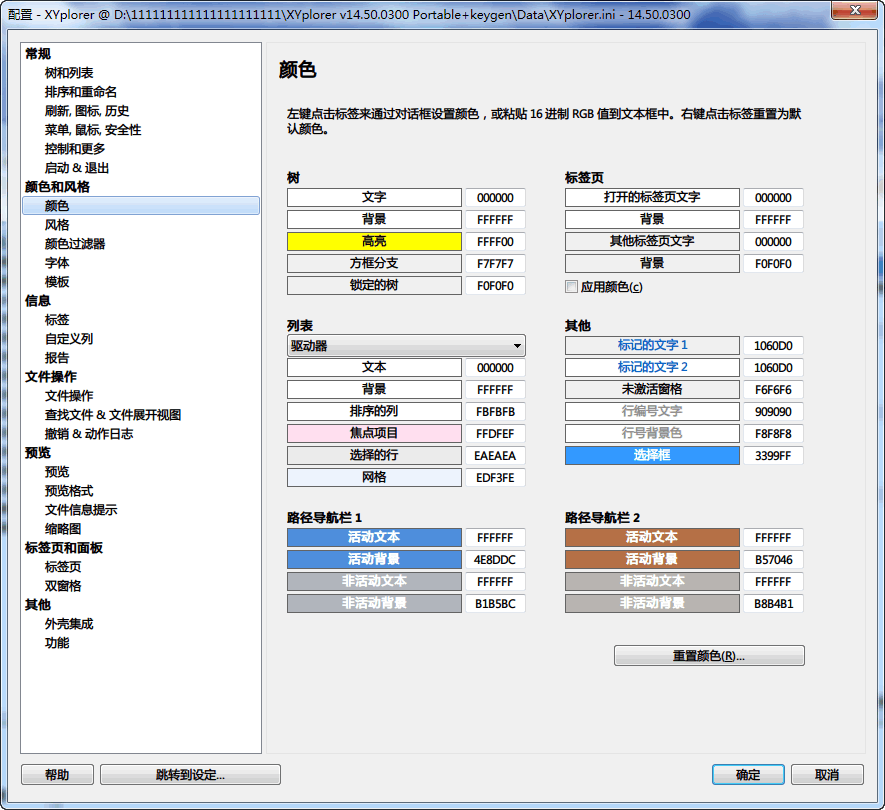Focus the 909090 hex value field
The height and width of the screenshot is (810, 885).
[x=773, y=411]
